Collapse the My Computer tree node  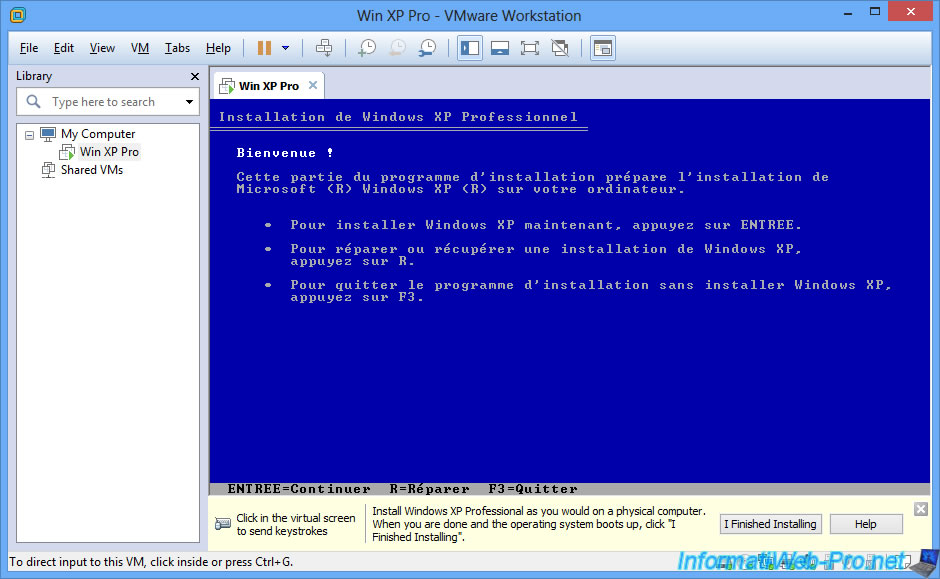click(29, 135)
